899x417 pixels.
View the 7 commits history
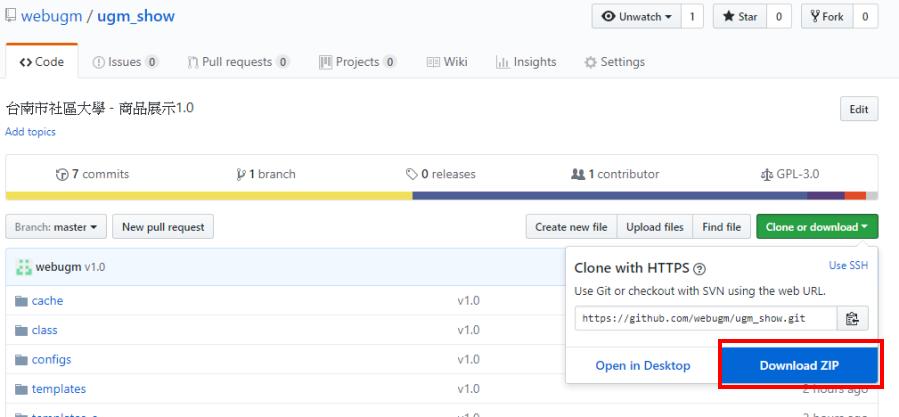(x=92, y=174)
